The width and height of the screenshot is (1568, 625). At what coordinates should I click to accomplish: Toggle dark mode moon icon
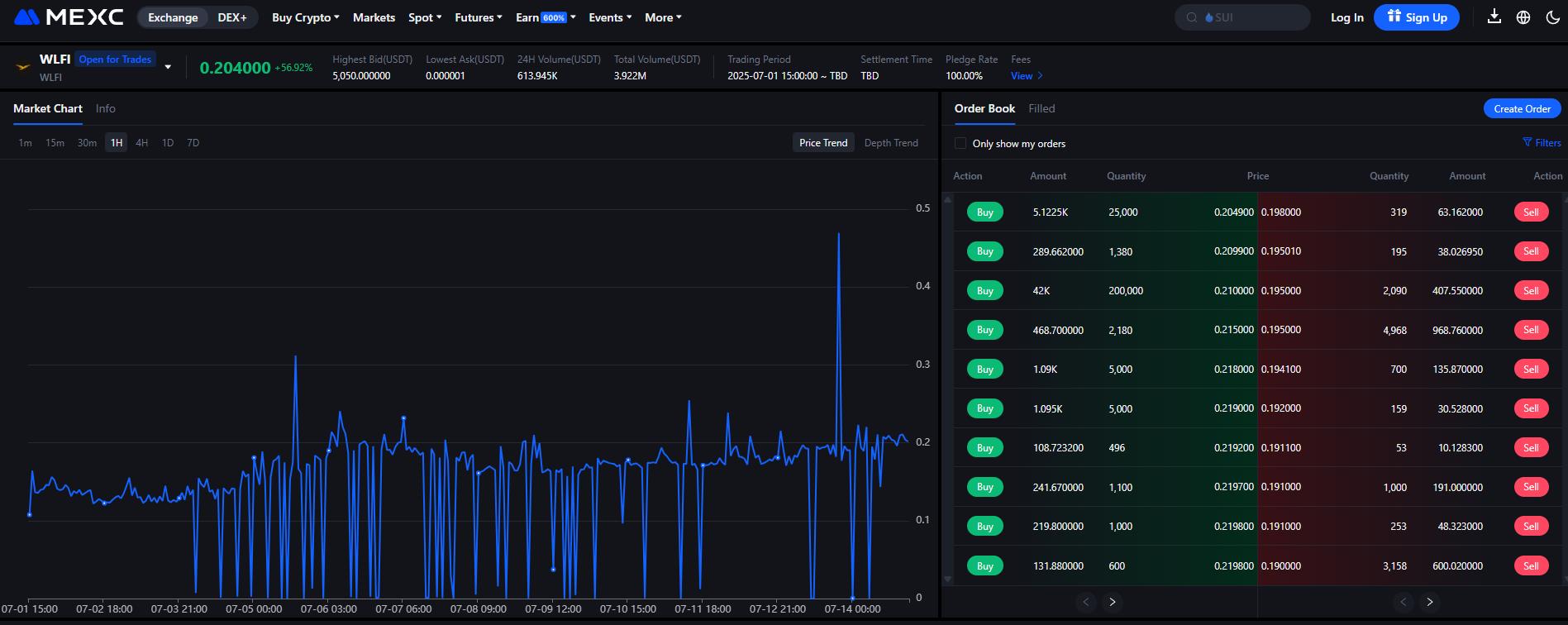1553,17
